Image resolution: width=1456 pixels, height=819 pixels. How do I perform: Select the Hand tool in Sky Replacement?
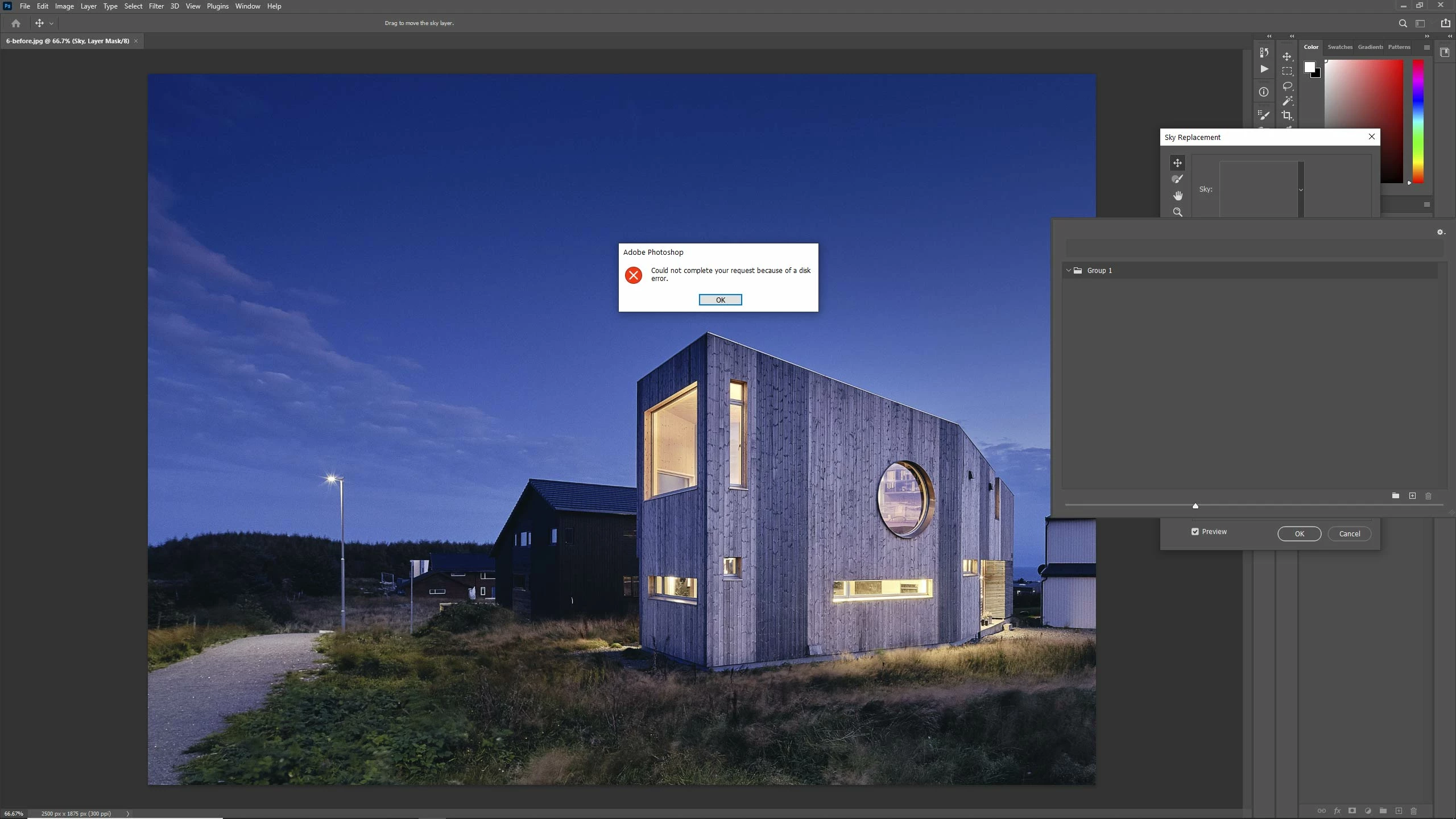click(x=1177, y=196)
